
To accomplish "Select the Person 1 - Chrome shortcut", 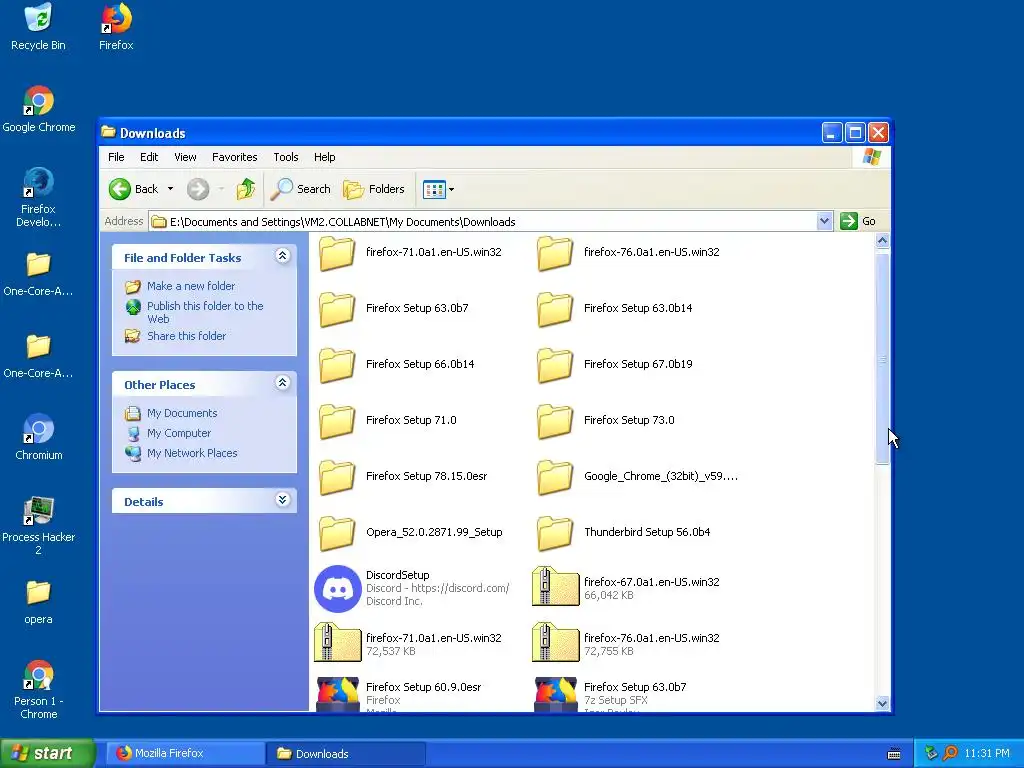I will tap(39, 688).
